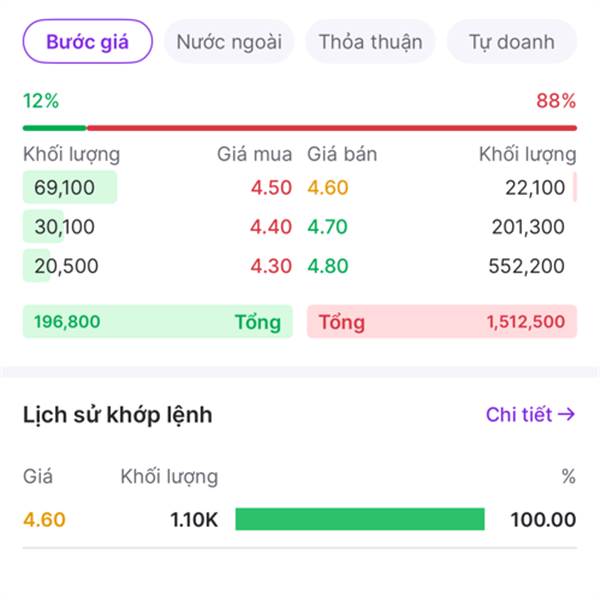Click the green matched volume bar
The image size is (600, 600).
pos(360,519)
